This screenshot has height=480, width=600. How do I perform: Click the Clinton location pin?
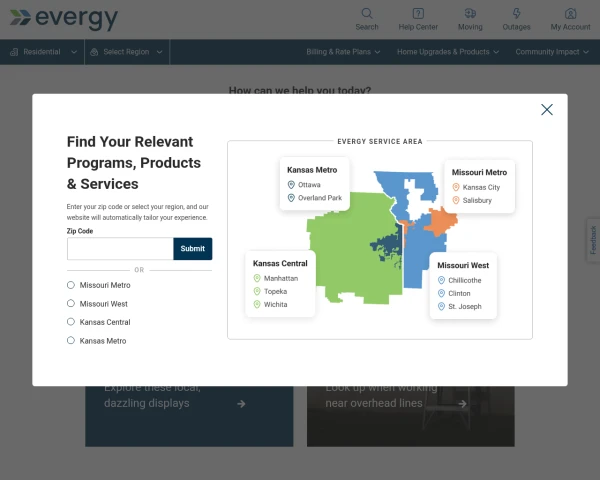[x=441, y=293]
